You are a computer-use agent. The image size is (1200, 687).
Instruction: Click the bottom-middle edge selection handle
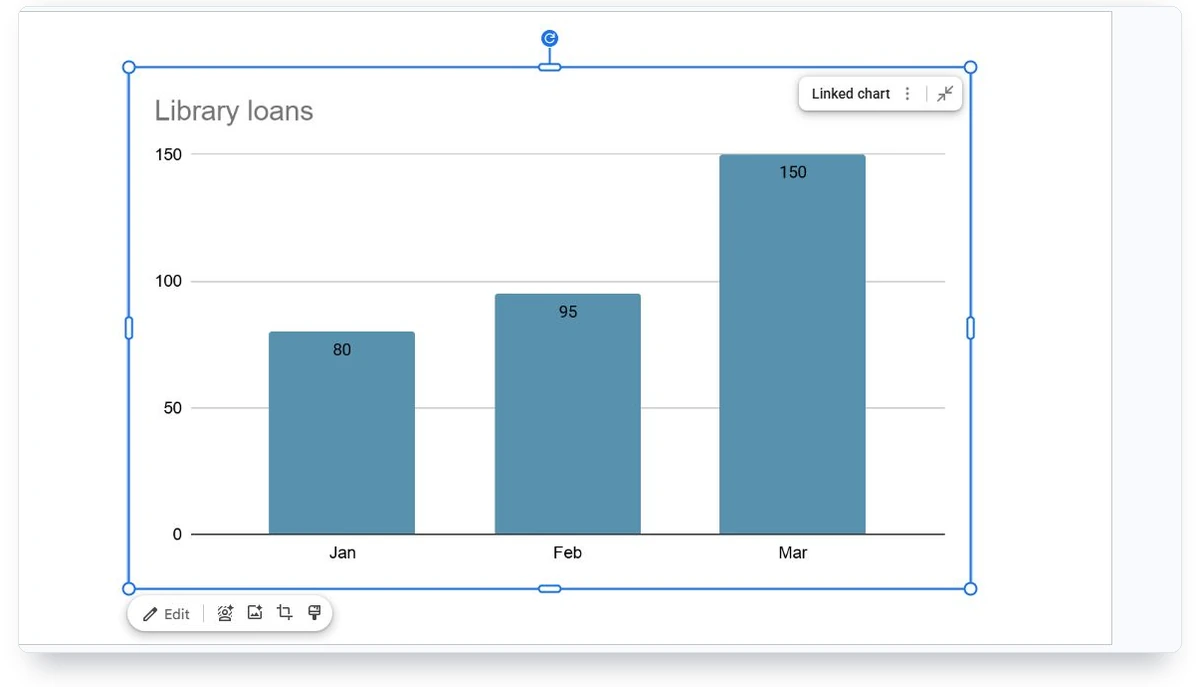pos(549,589)
